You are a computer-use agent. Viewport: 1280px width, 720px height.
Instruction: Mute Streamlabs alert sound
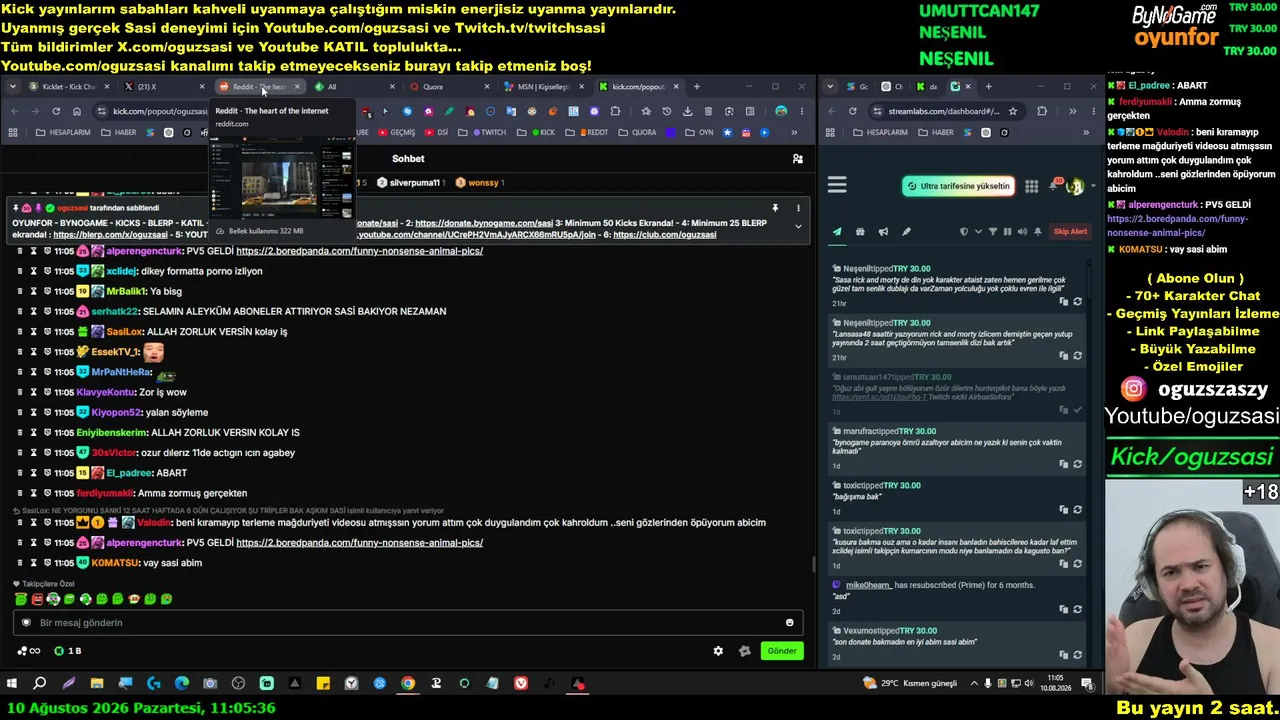coord(1021,232)
